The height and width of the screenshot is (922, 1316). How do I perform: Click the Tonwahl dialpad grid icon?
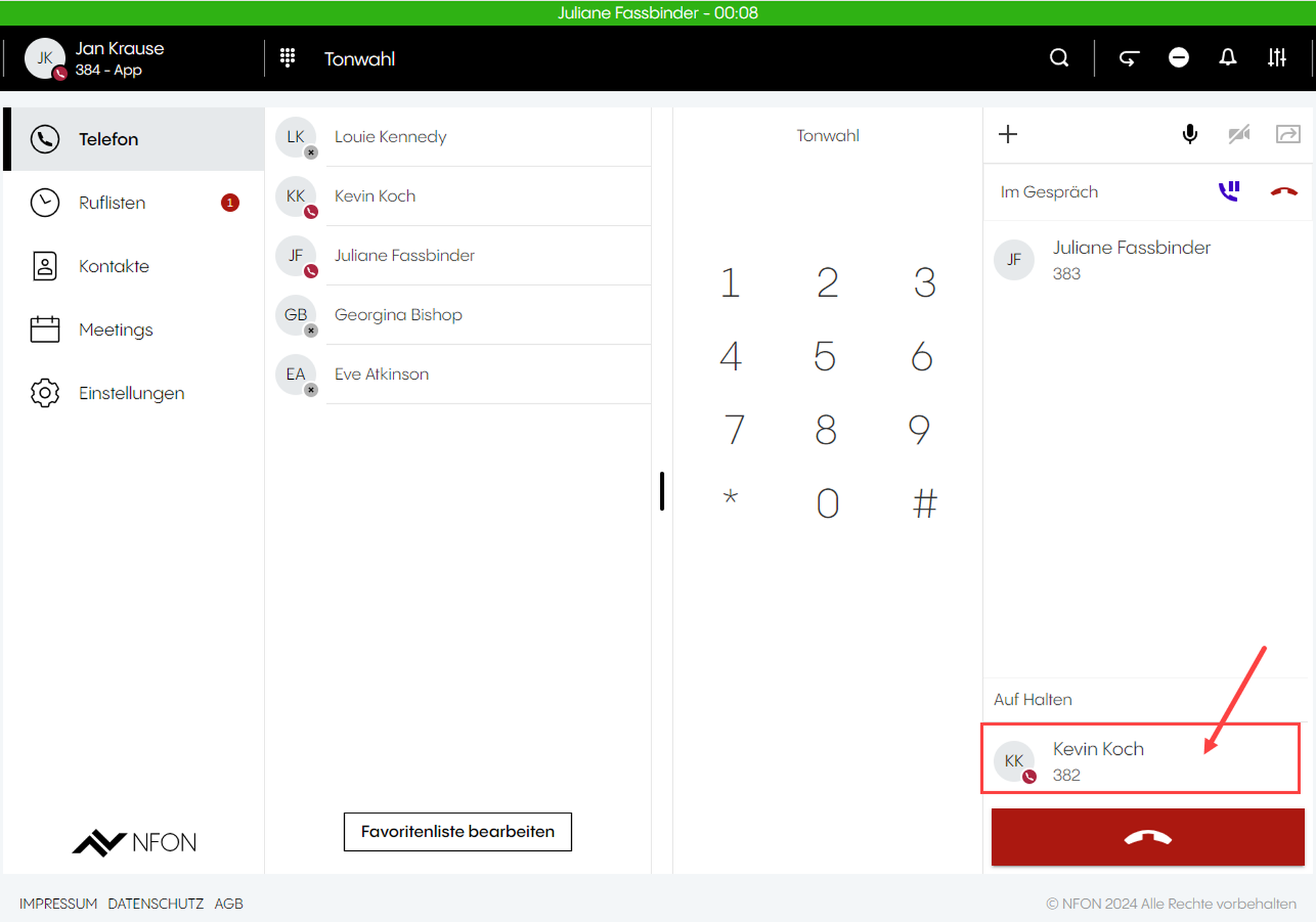(288, 58)
